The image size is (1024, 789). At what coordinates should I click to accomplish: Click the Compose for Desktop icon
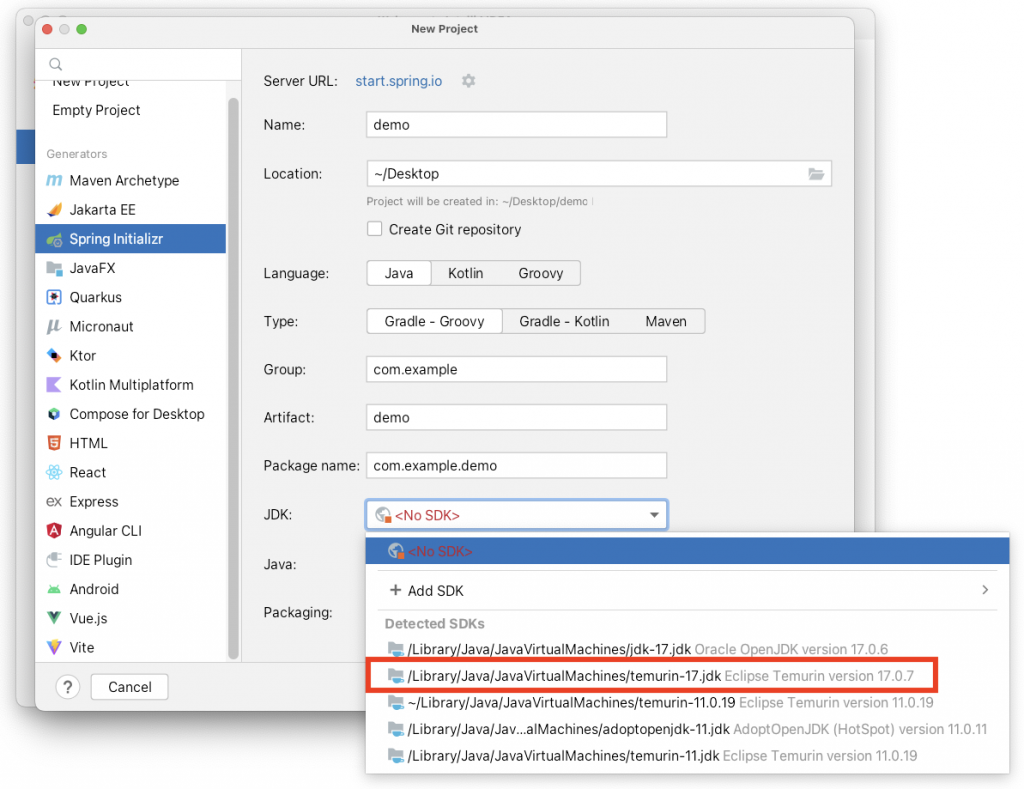pos(54,414)
